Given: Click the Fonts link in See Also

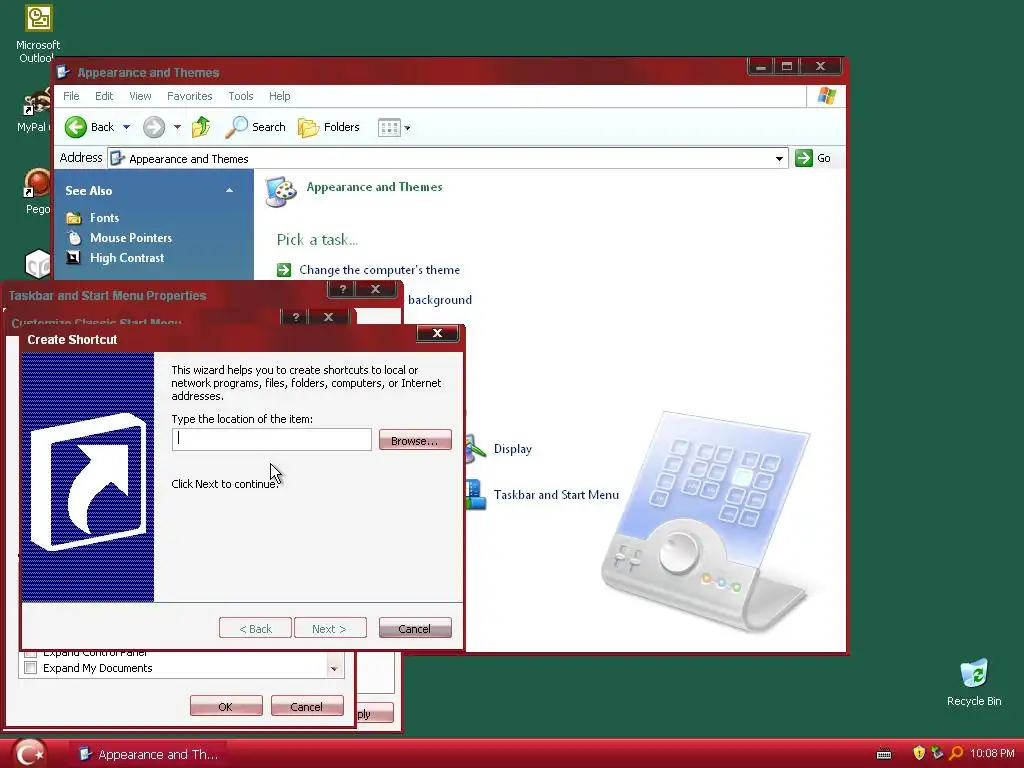Looking at the screenshot, I should tap(104, 217).
